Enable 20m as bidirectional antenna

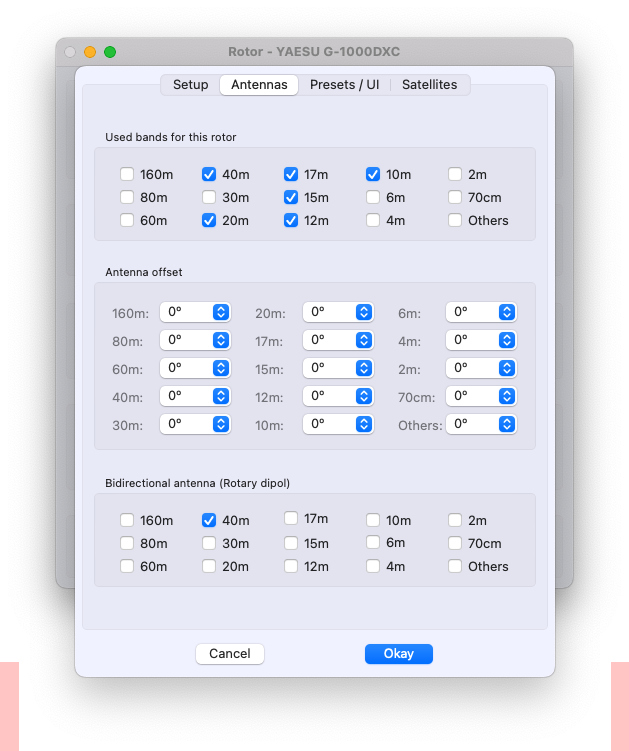209,566
